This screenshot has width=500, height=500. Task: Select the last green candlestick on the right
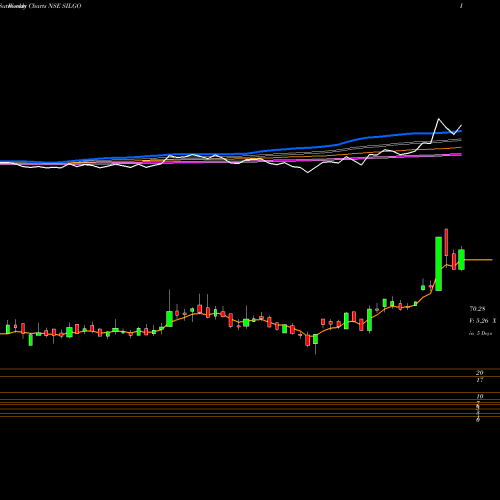click(x=461, y=259)
